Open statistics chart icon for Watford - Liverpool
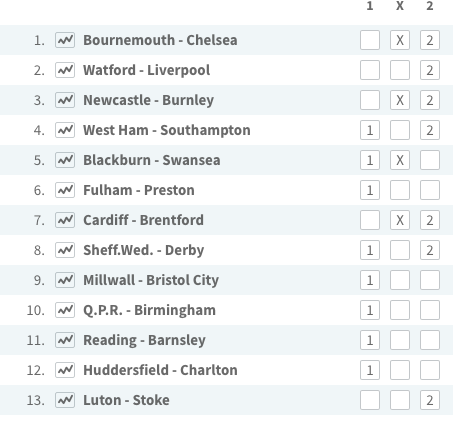 click(x=65, y=70)
